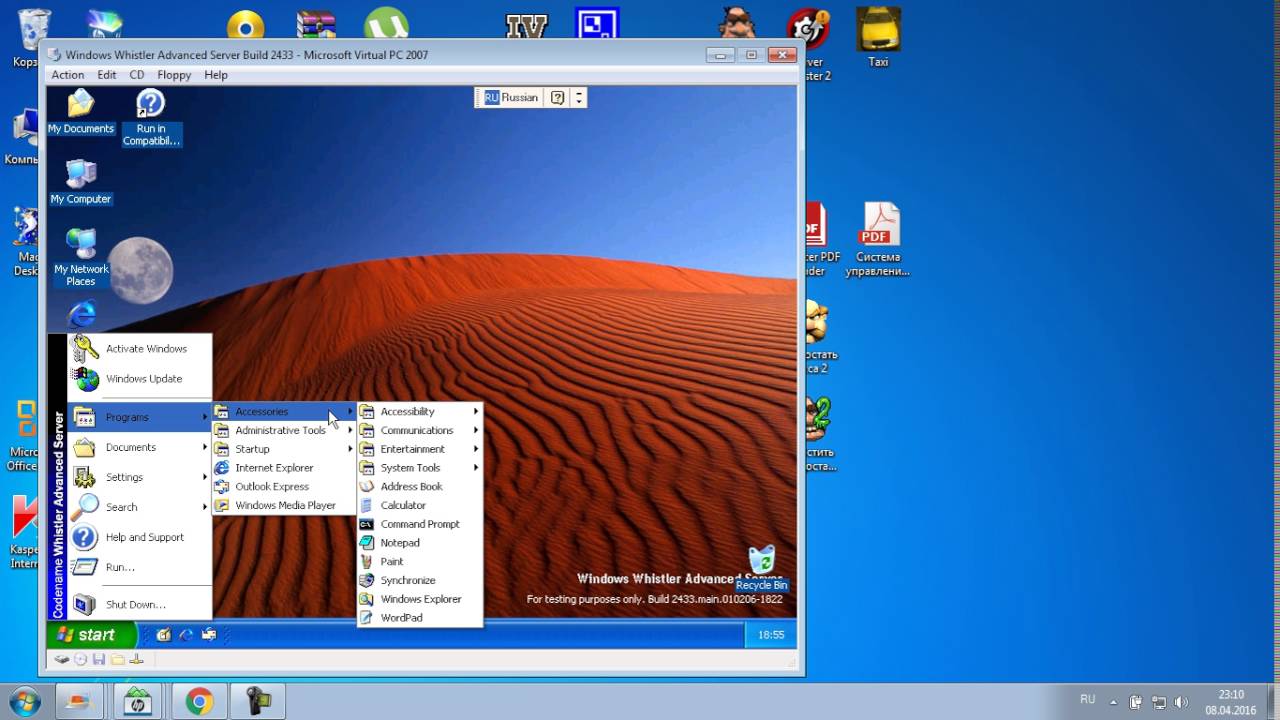
Task: Click host language indicator RU
Action: 1088,700
